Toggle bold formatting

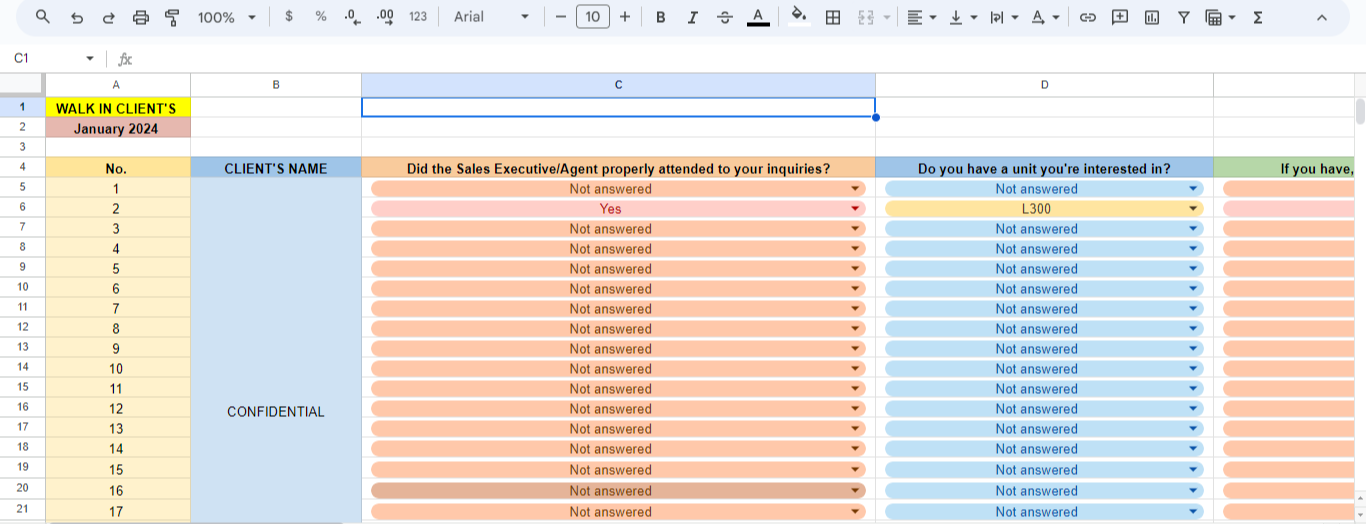(x=660, y=17)
